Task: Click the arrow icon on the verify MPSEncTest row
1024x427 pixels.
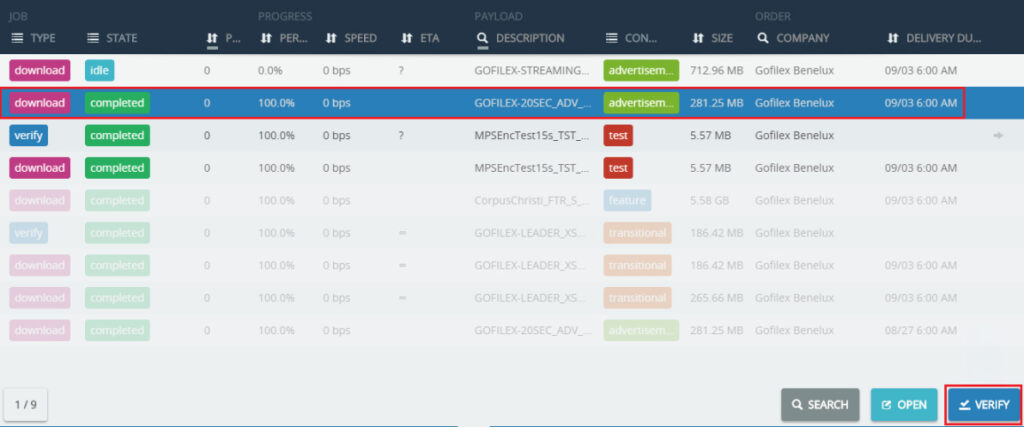Action: coord(997,136)
